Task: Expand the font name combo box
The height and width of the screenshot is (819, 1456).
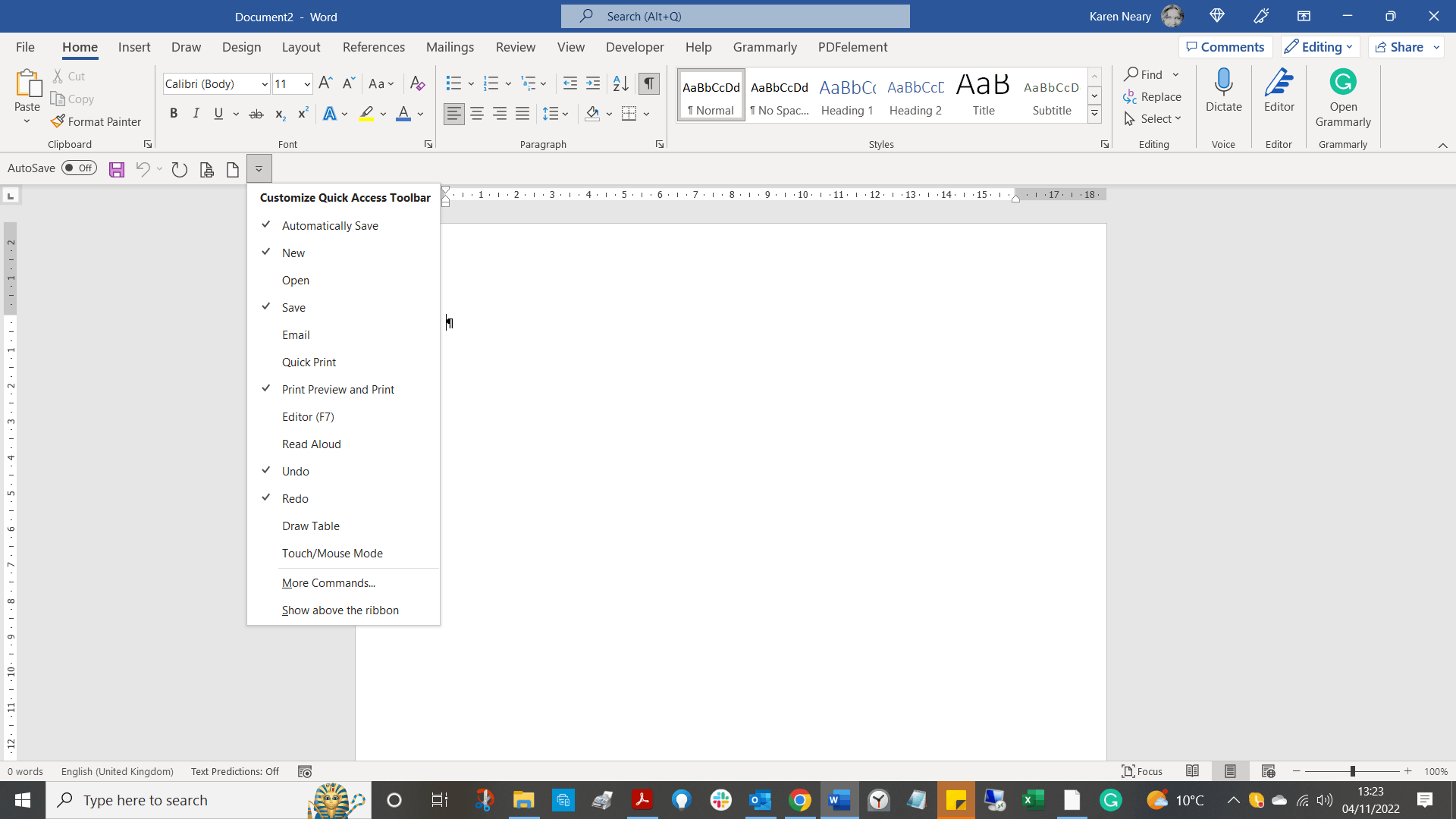Action: coord(265,84)
